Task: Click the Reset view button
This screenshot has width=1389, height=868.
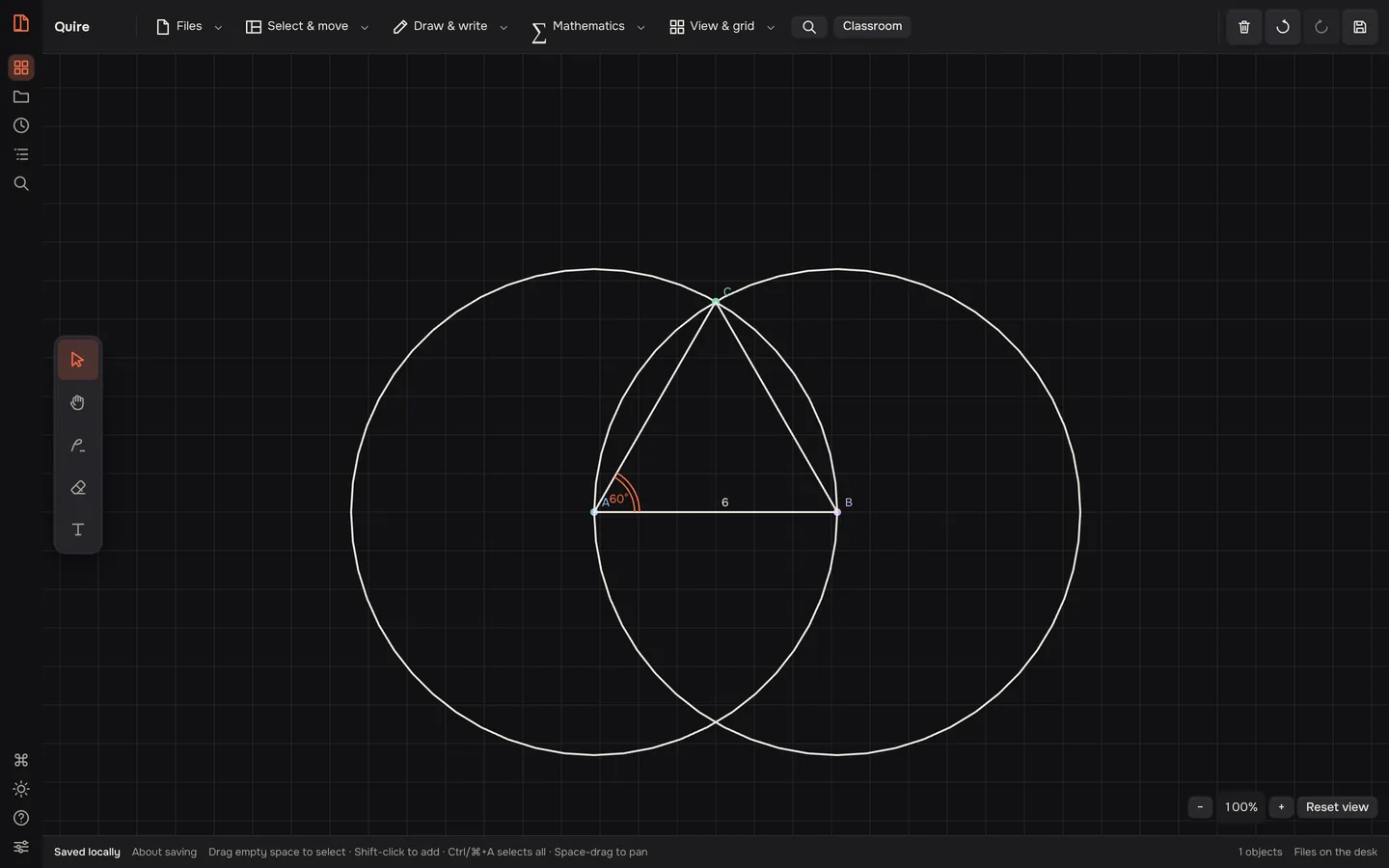Action: point(1337,807)
